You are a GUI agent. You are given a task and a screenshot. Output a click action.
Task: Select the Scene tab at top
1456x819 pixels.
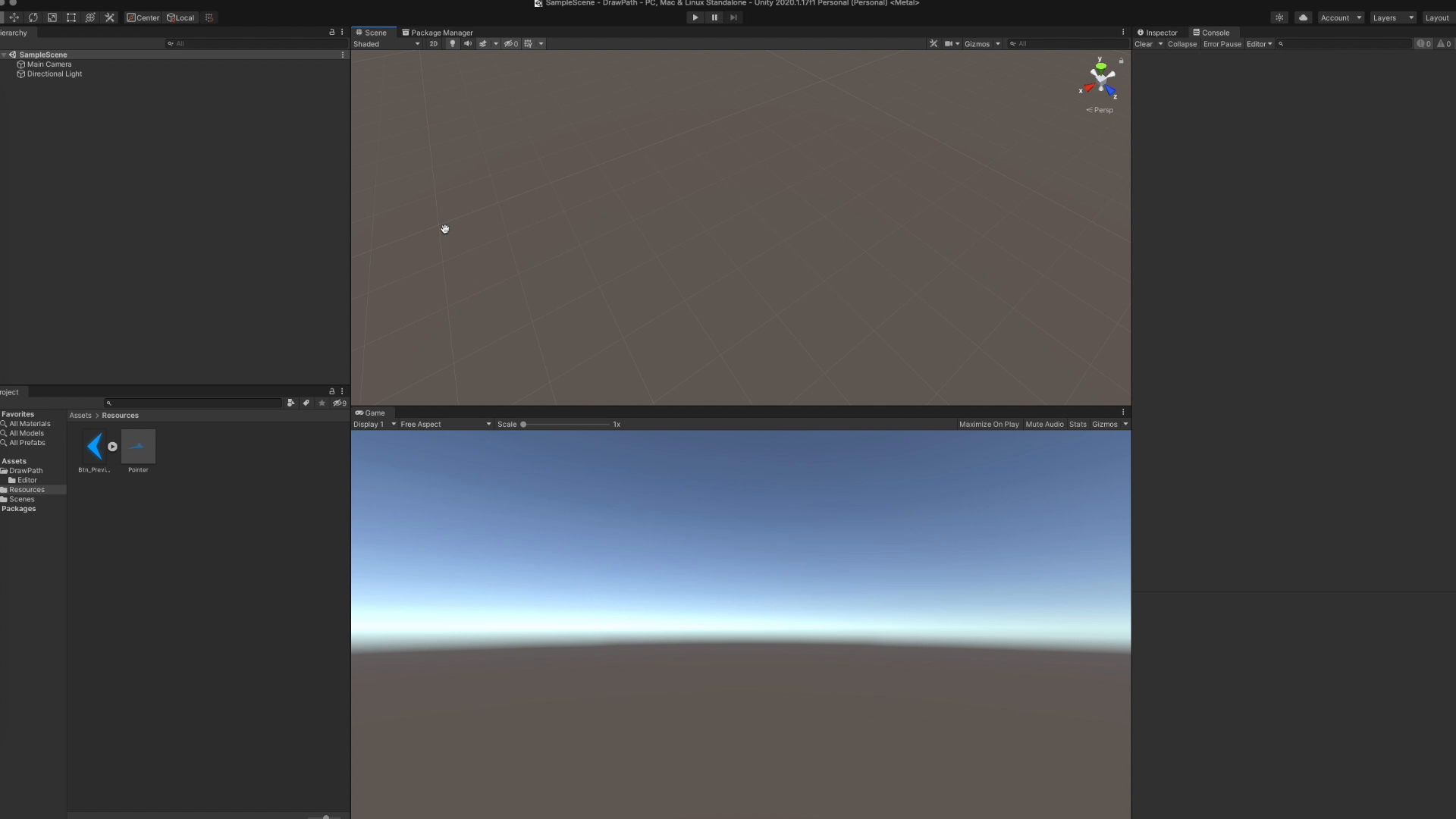pyautogui.click(x=375, y=32)
